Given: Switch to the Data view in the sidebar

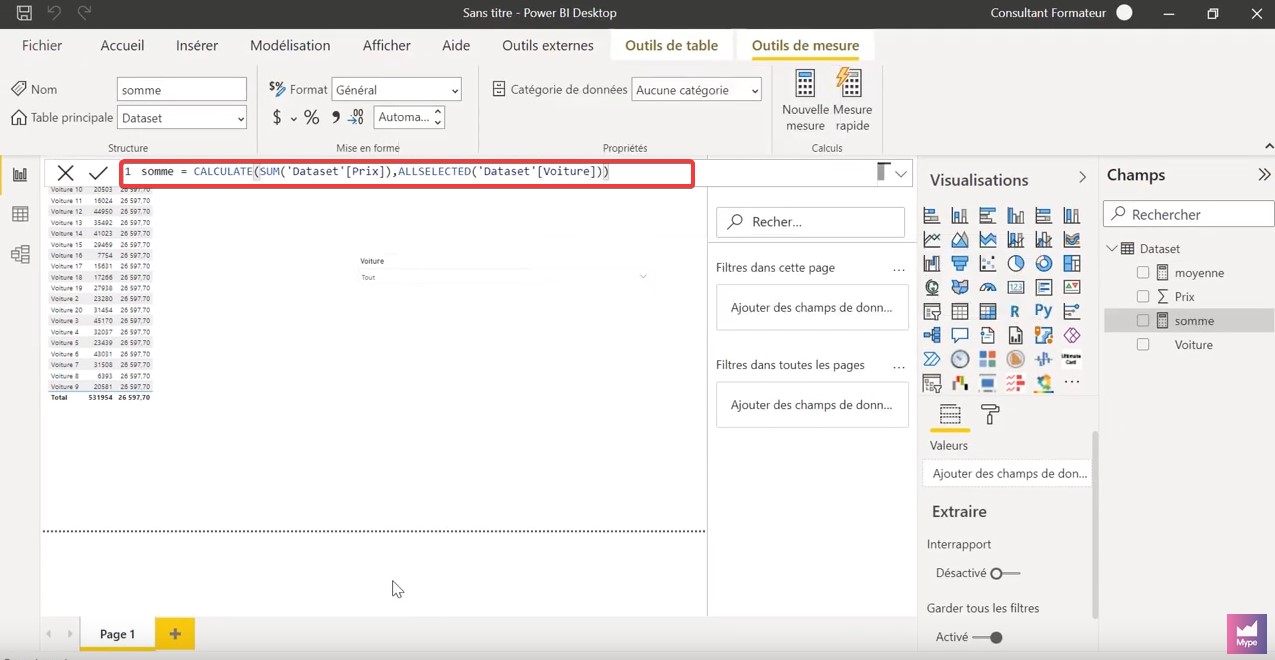Looking at the screenshot, I should coord(20,214).
